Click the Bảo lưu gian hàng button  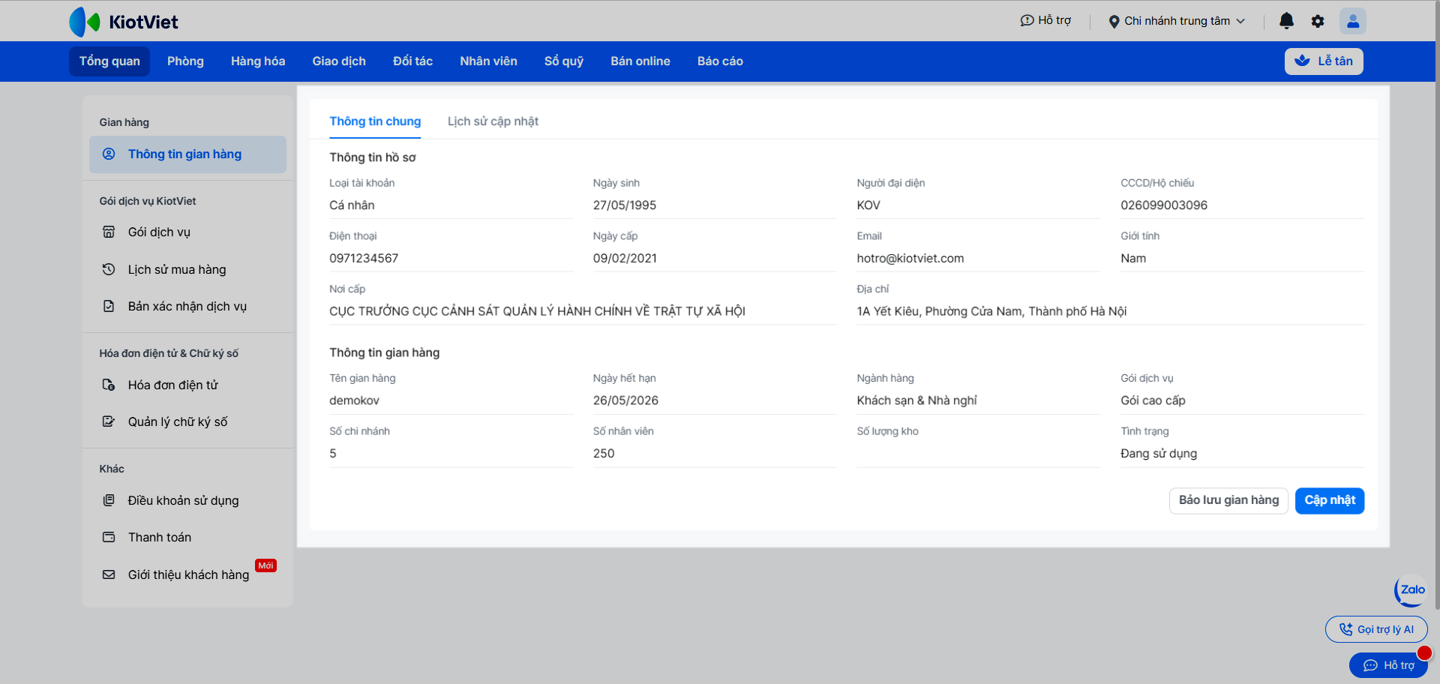pos(1228,500)
